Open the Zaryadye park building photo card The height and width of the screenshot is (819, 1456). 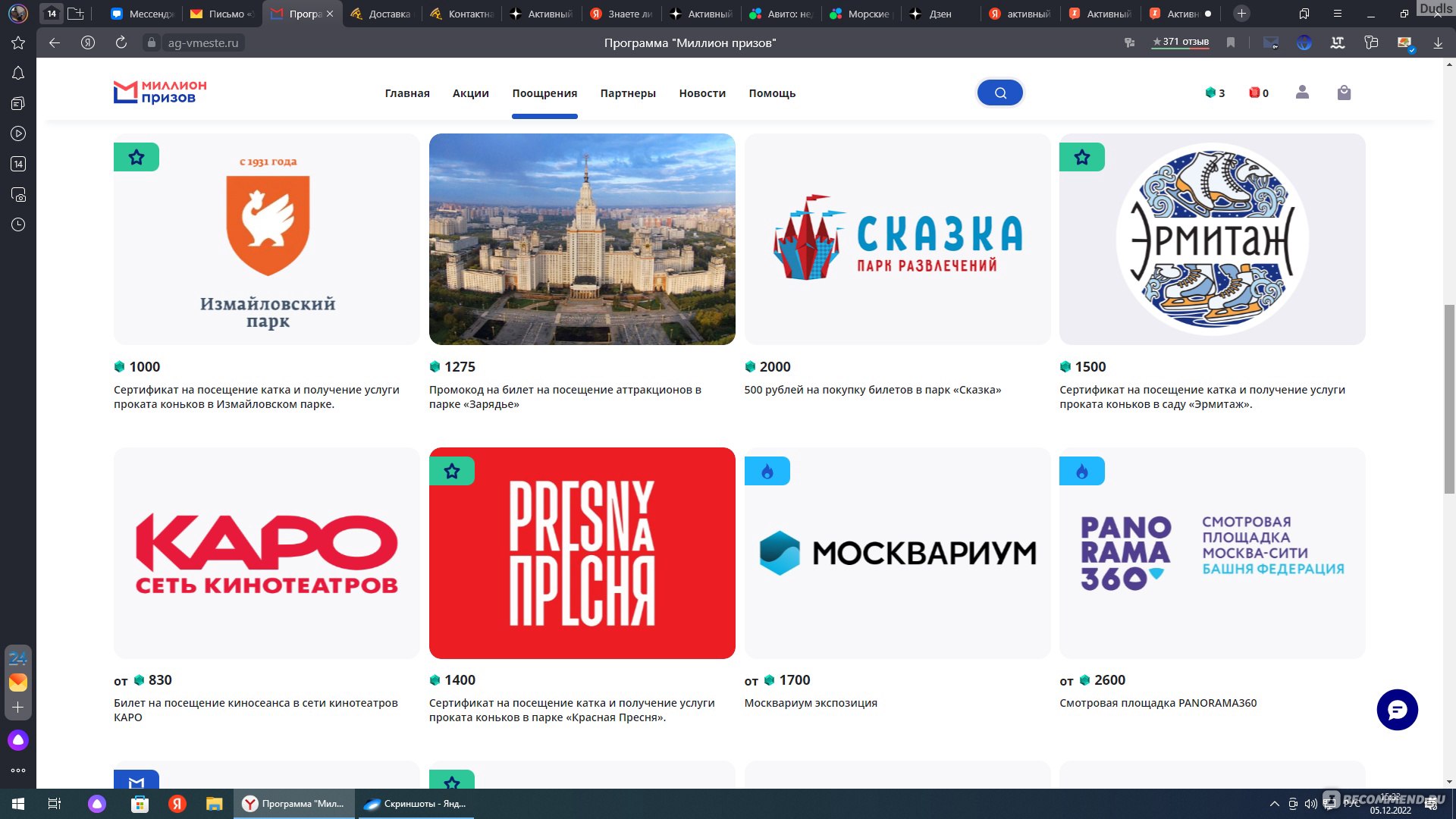pyautogui.click(x=582, y=239)
